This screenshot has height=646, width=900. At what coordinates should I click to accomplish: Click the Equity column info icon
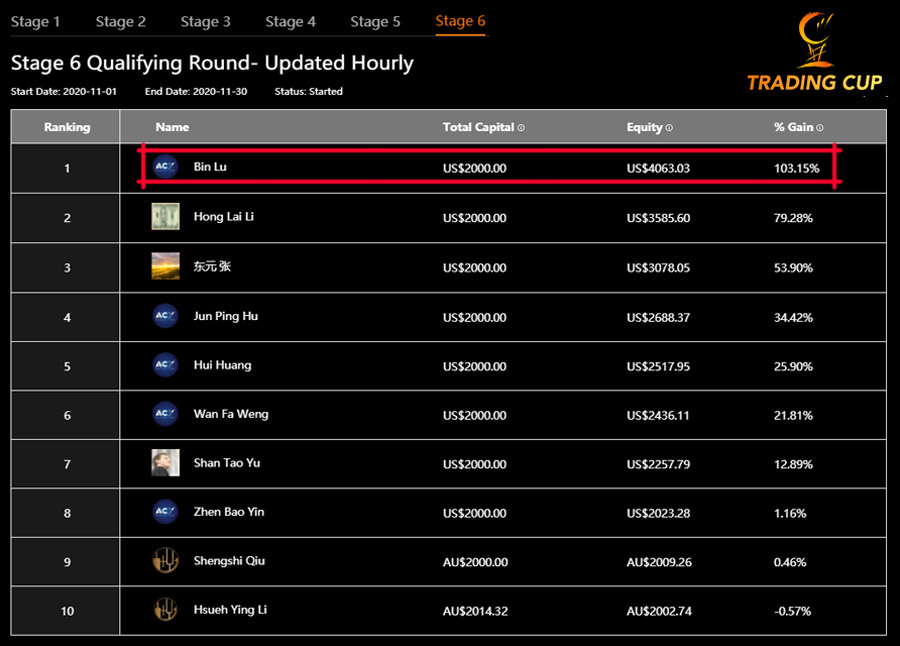tap(670, 128)
